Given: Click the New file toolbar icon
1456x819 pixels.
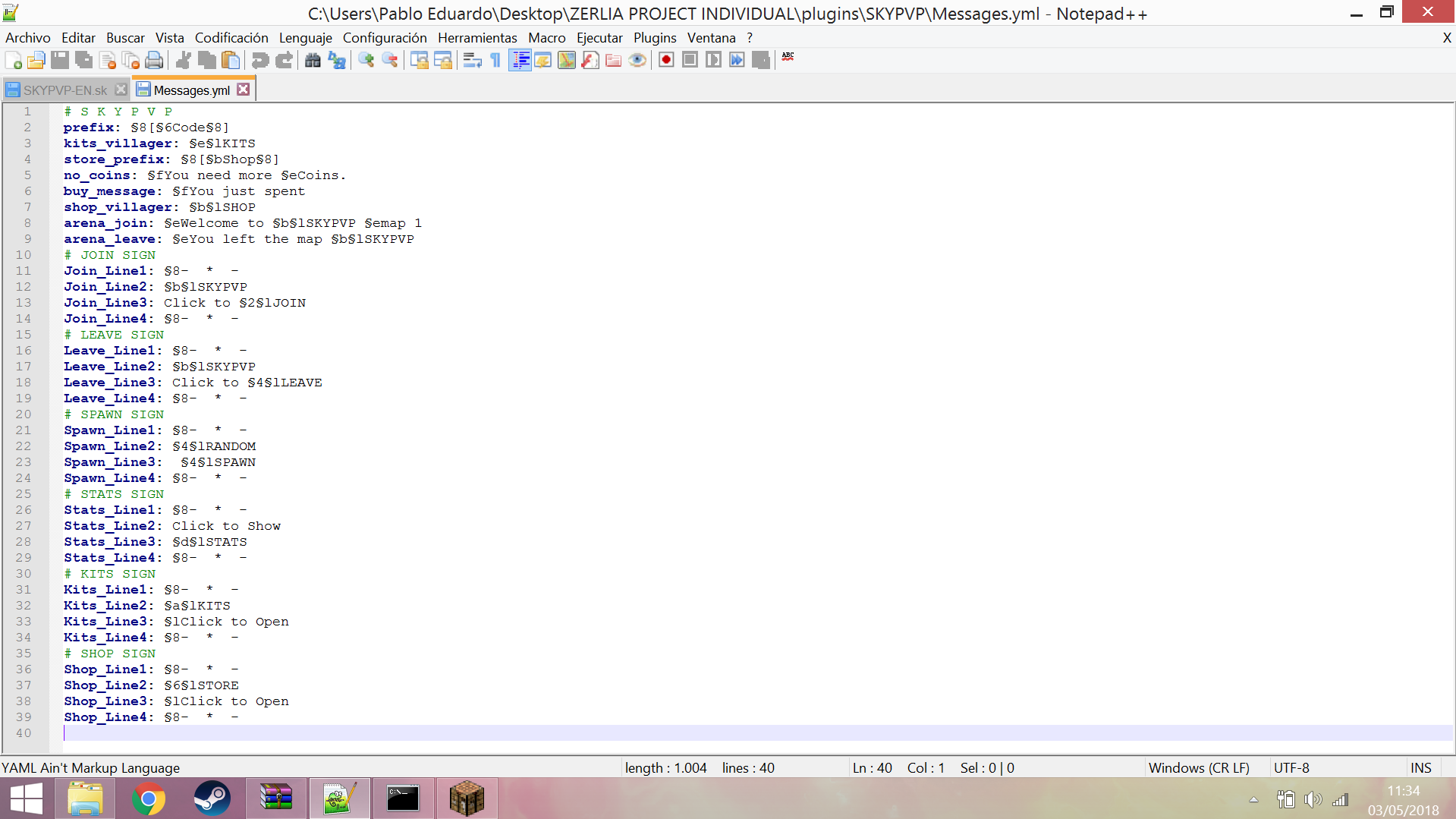Looking at the screenshot, I should (x=13, y=61).
